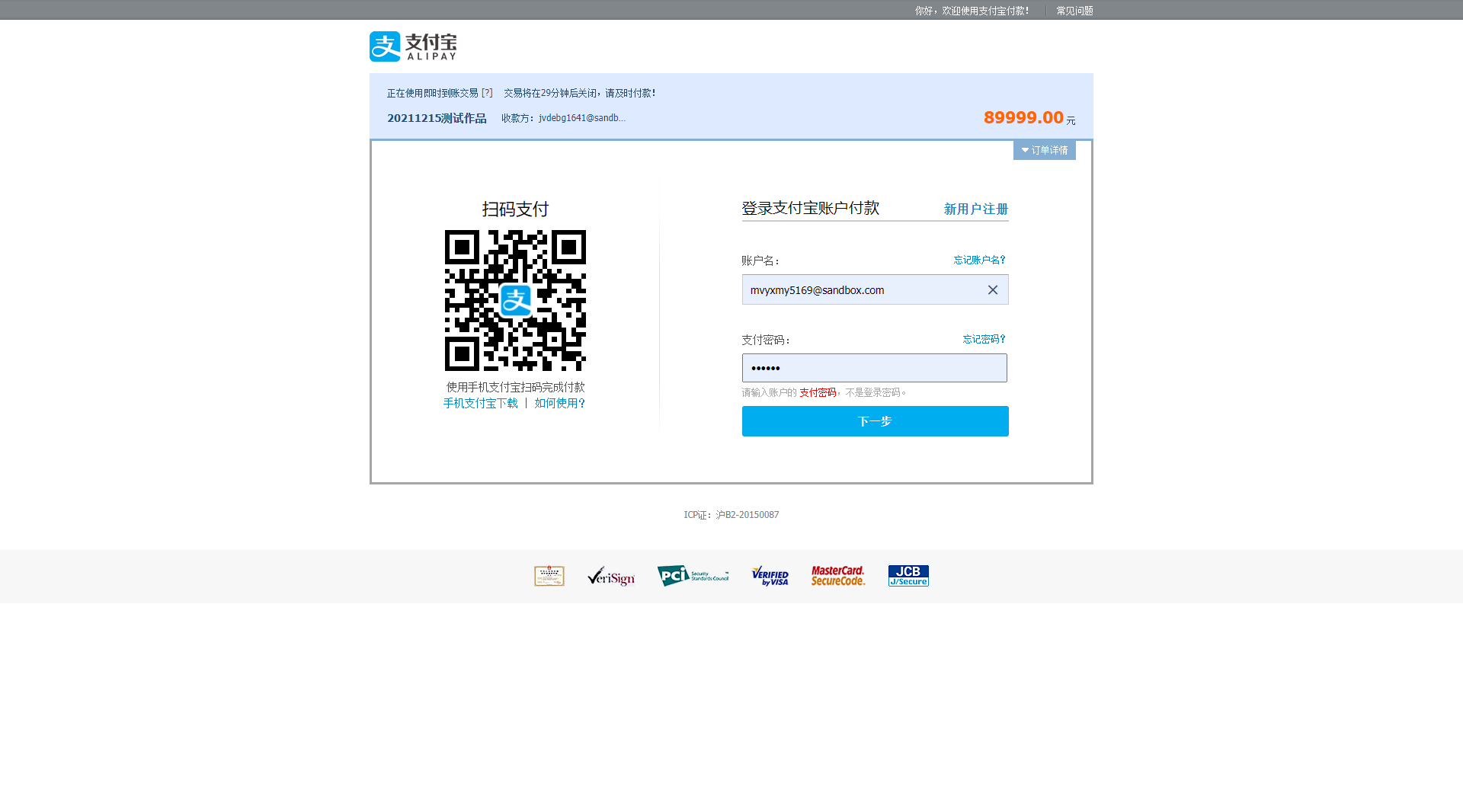Open 常见问题 in the top bar
1463x812 pixels.
click(x=1074, y=11)
